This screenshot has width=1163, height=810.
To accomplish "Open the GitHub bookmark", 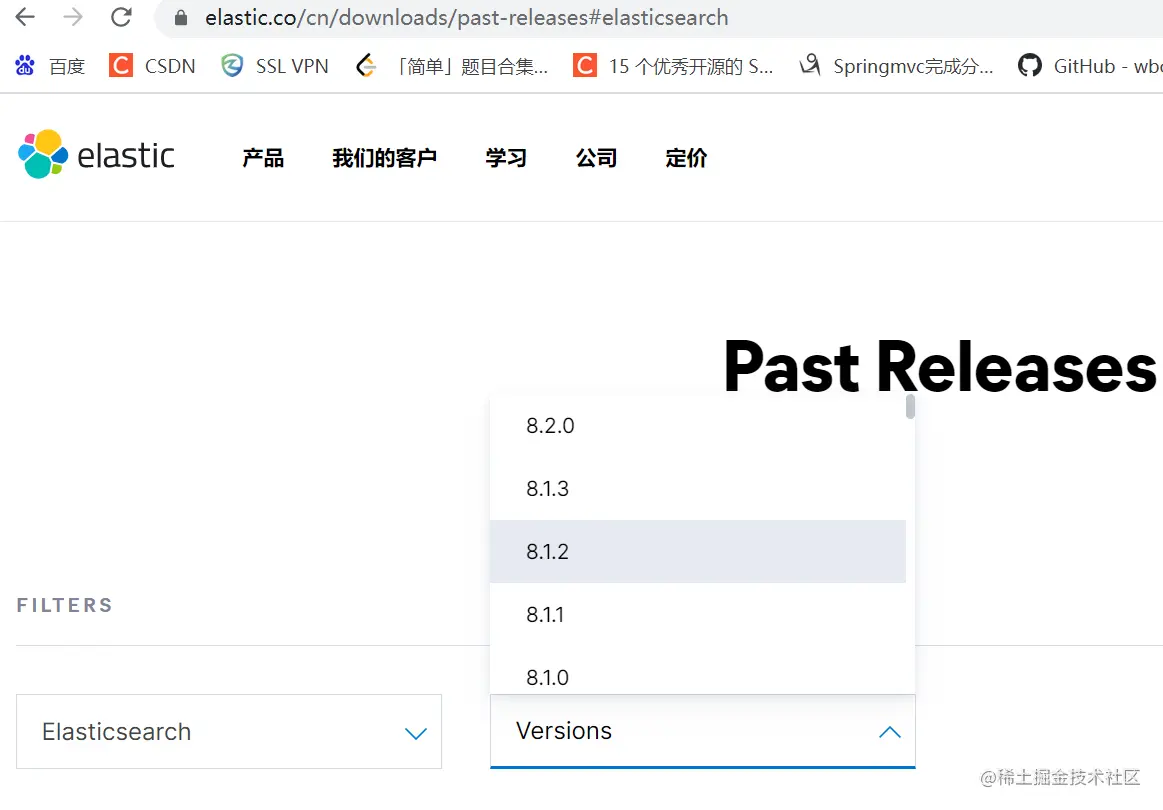I will click(1090, 66).
